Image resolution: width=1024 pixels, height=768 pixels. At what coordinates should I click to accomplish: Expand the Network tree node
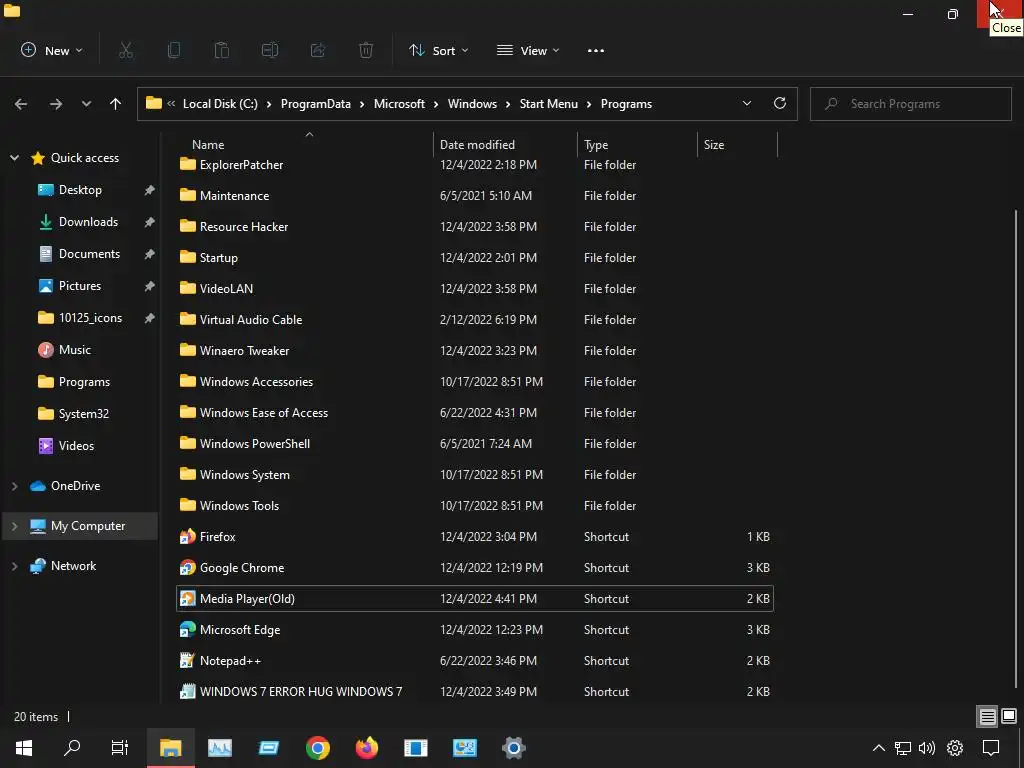click(x=14, y=566)
